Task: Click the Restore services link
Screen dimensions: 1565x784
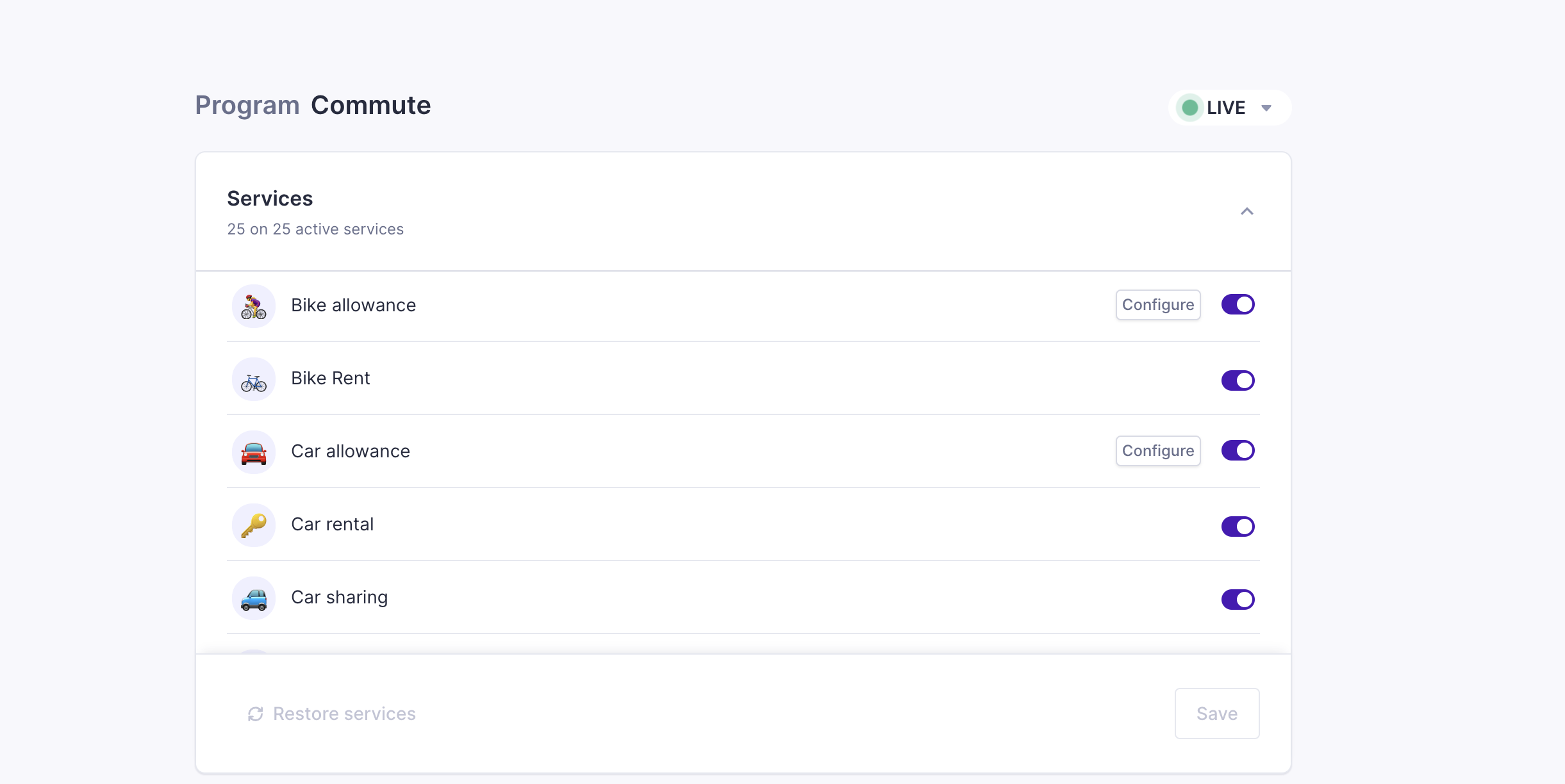Action: (344, 714)
